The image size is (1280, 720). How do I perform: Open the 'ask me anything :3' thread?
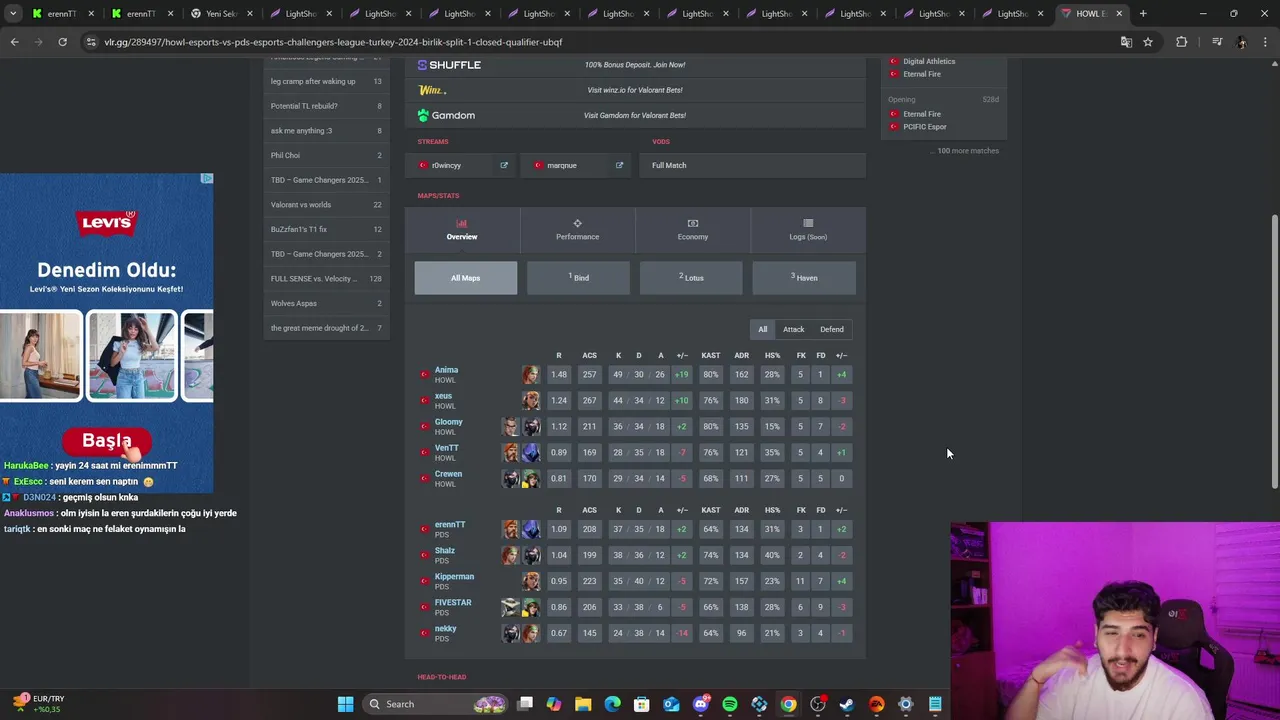(x=326, y=131)
